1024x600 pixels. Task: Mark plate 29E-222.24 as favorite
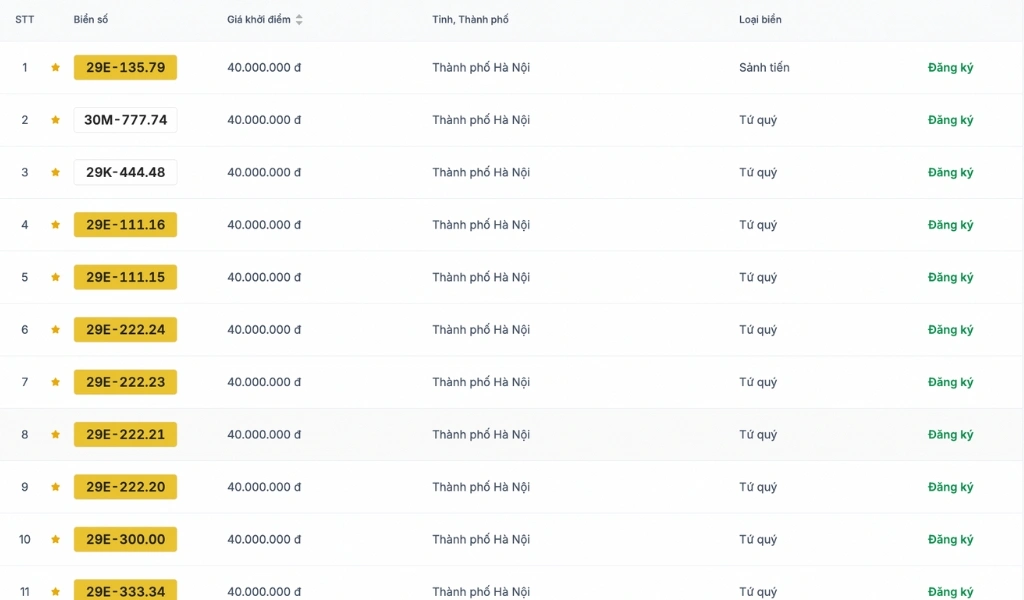[56, 330]
